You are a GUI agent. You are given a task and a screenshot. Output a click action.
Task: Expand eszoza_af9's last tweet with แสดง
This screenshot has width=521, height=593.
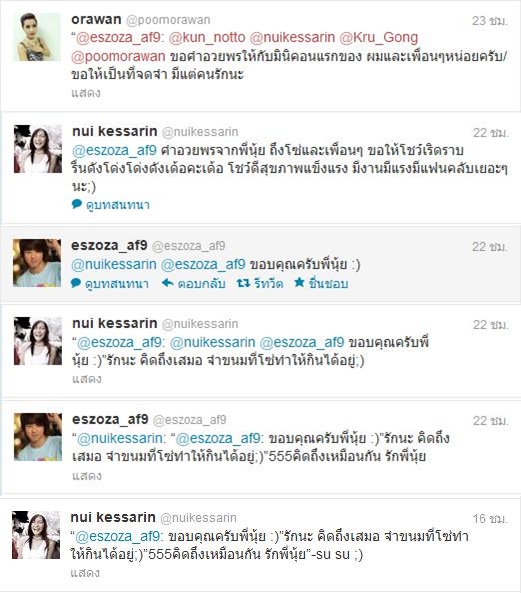tap(87, 475)
